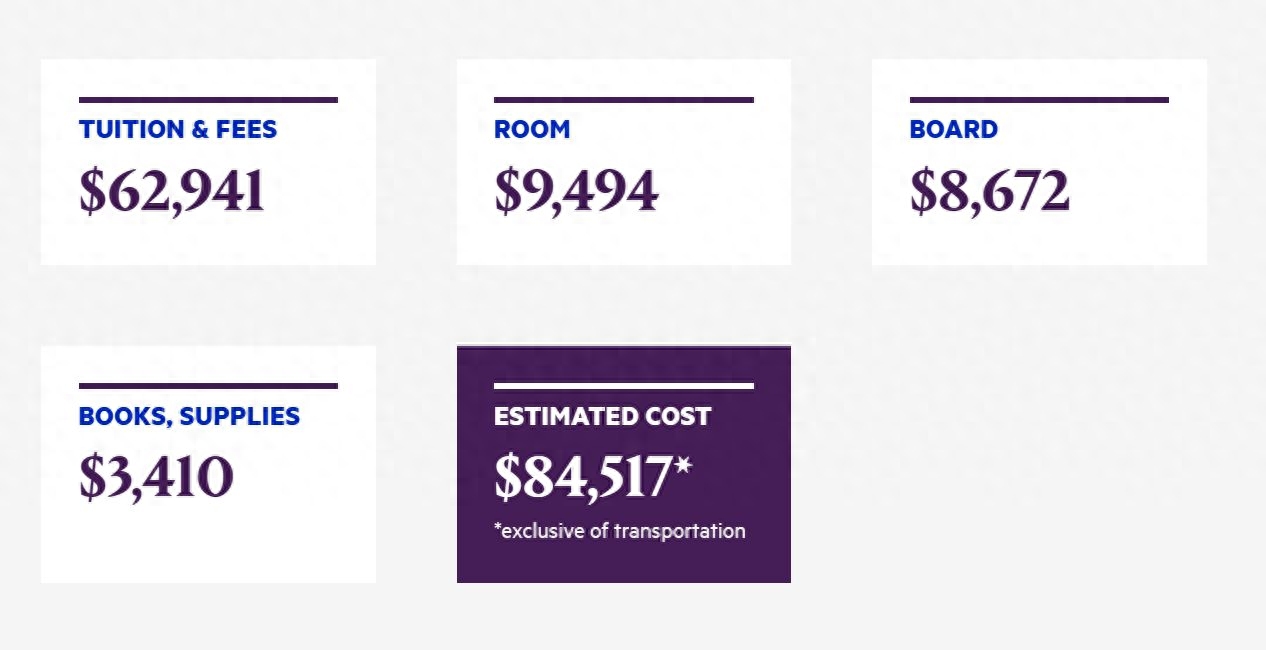Click the Tuition & Fees heading
This screenshot has height=650, width=1266.
[x=178, y=129]
